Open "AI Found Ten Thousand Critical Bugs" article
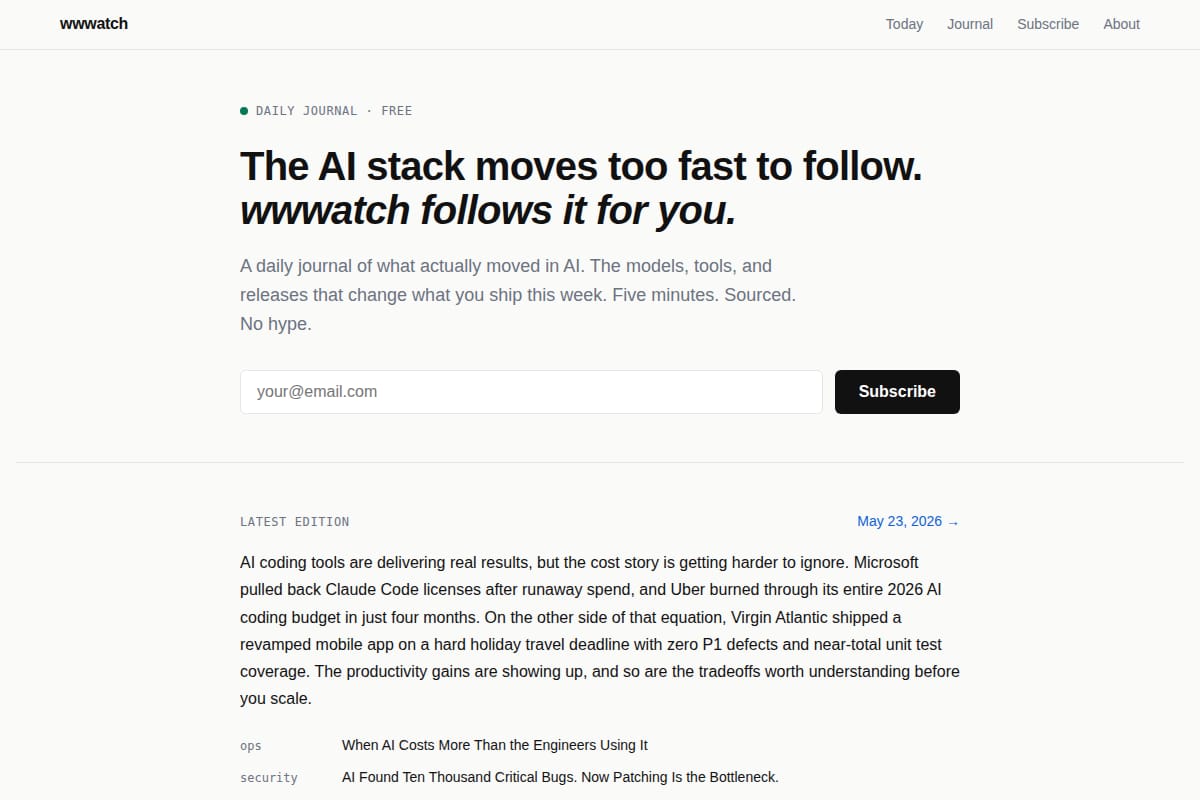Image resolution: width=1200 pixels, height=800 pixels. pyautogui.click(x=560, y=777)
